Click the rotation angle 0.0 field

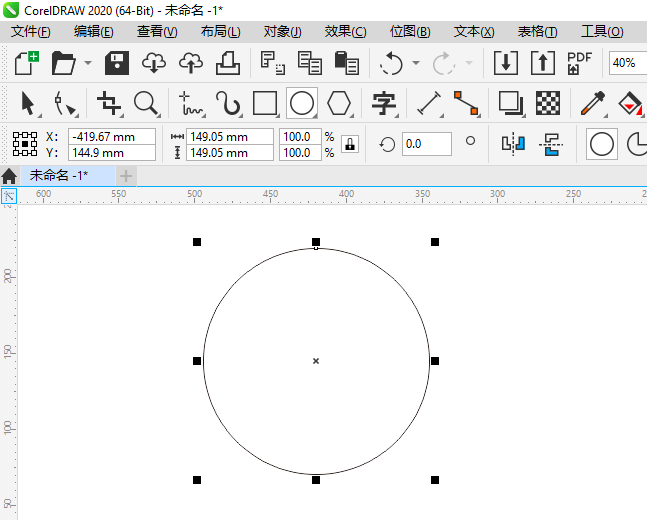pos(427,144)
